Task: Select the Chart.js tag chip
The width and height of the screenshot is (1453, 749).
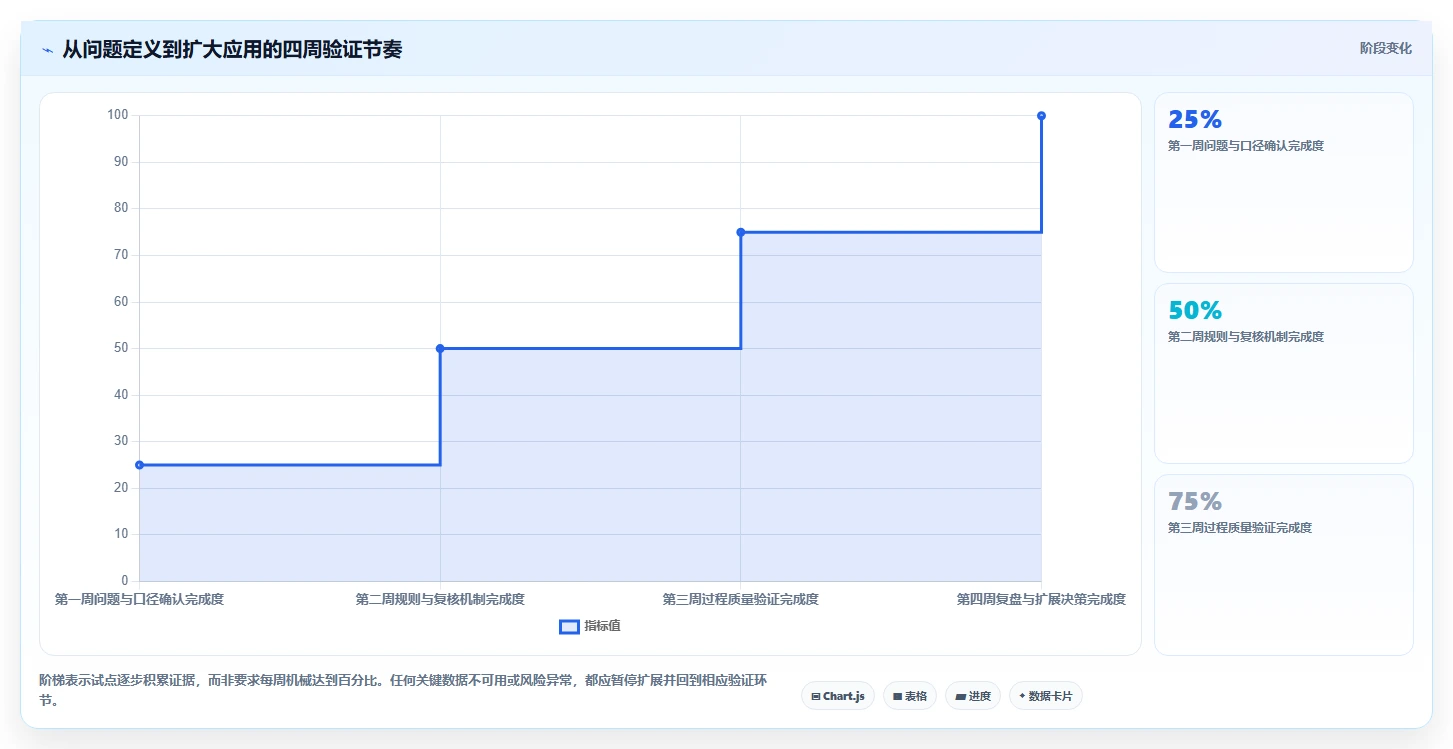Action: pyautogui.click(x=838, y=696)
